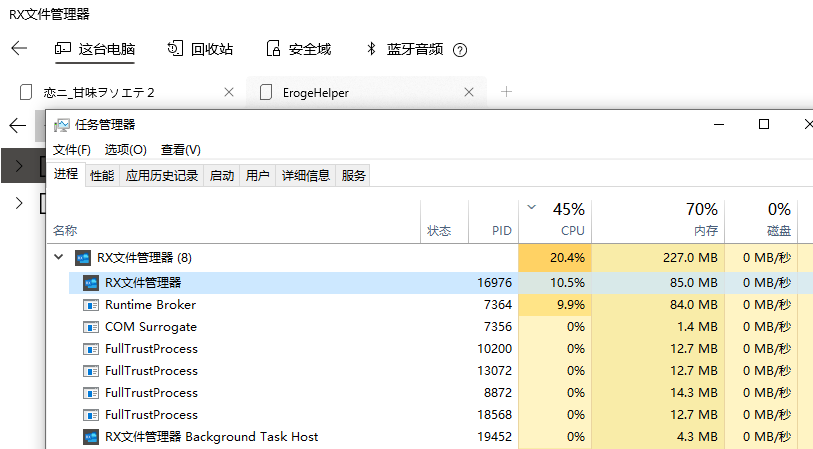
Task: Click 227.0 MB memory value
Action: point(690,258)
